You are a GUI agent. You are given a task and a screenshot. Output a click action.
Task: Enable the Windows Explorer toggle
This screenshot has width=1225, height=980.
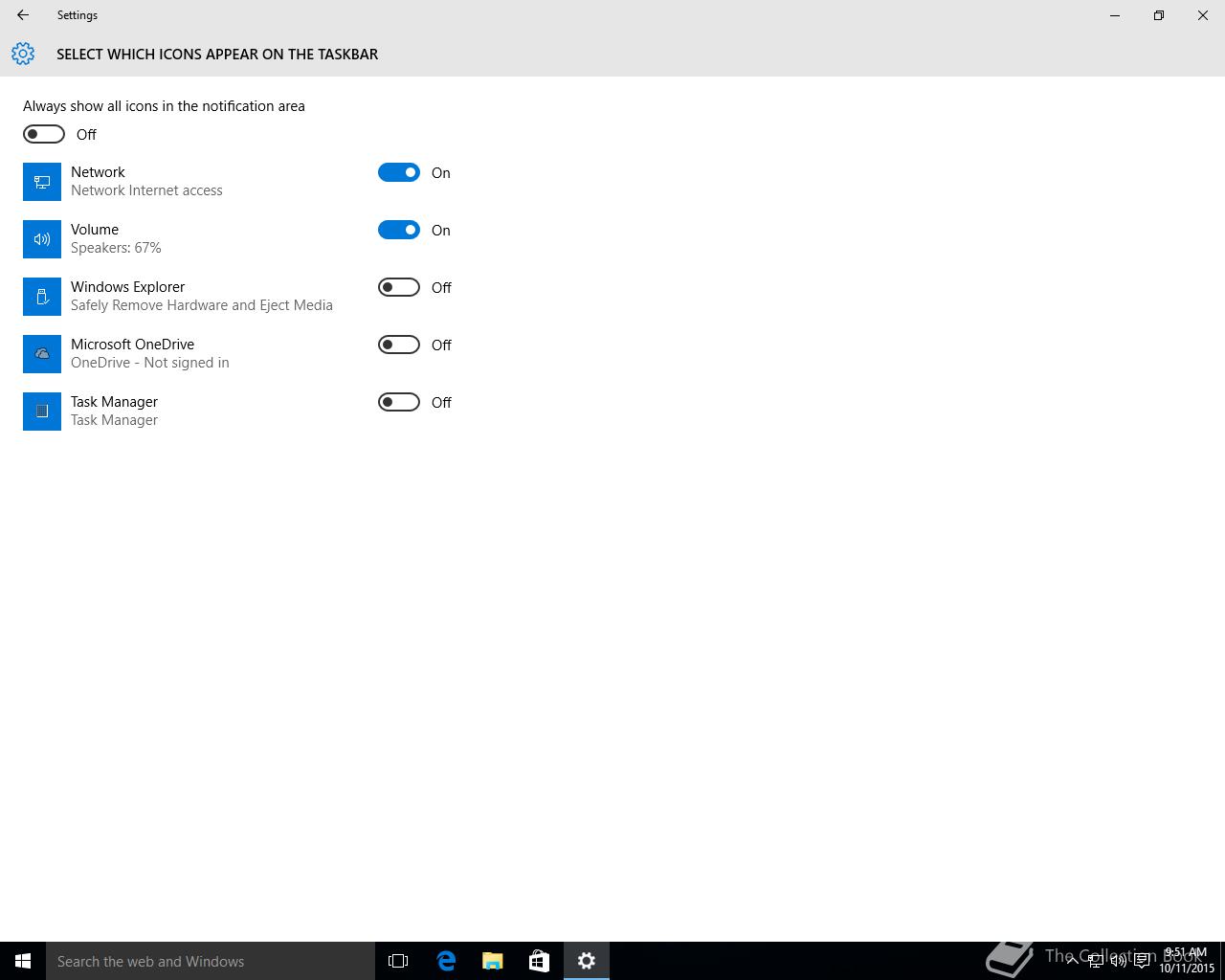(x=399, y=287)
